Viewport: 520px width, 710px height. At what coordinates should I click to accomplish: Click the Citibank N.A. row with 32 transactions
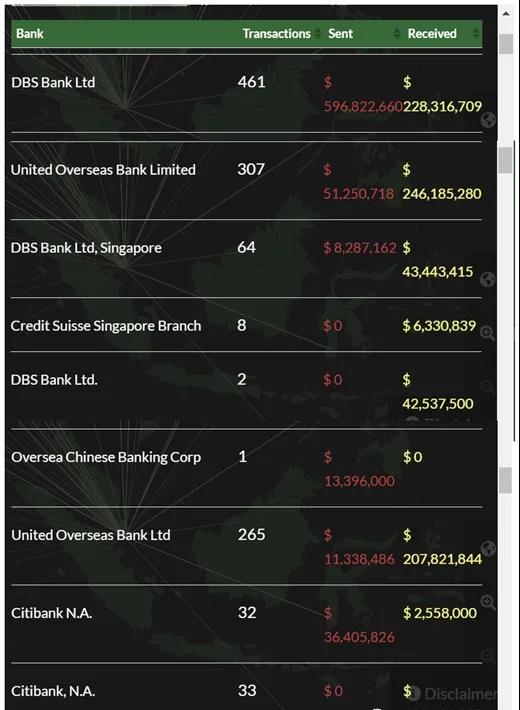coord(246,624)
